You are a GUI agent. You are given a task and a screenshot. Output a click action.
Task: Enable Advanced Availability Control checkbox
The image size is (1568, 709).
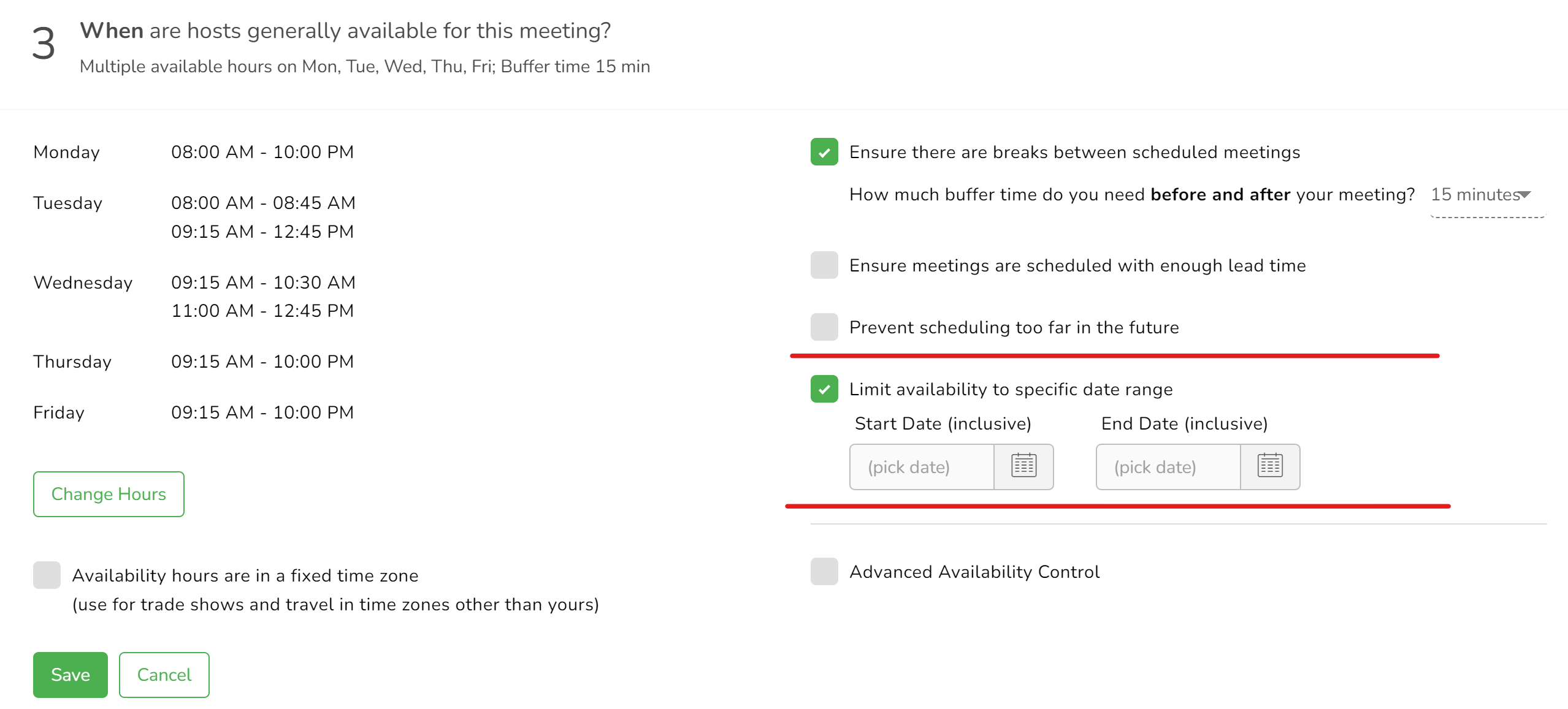pos(824,572)
